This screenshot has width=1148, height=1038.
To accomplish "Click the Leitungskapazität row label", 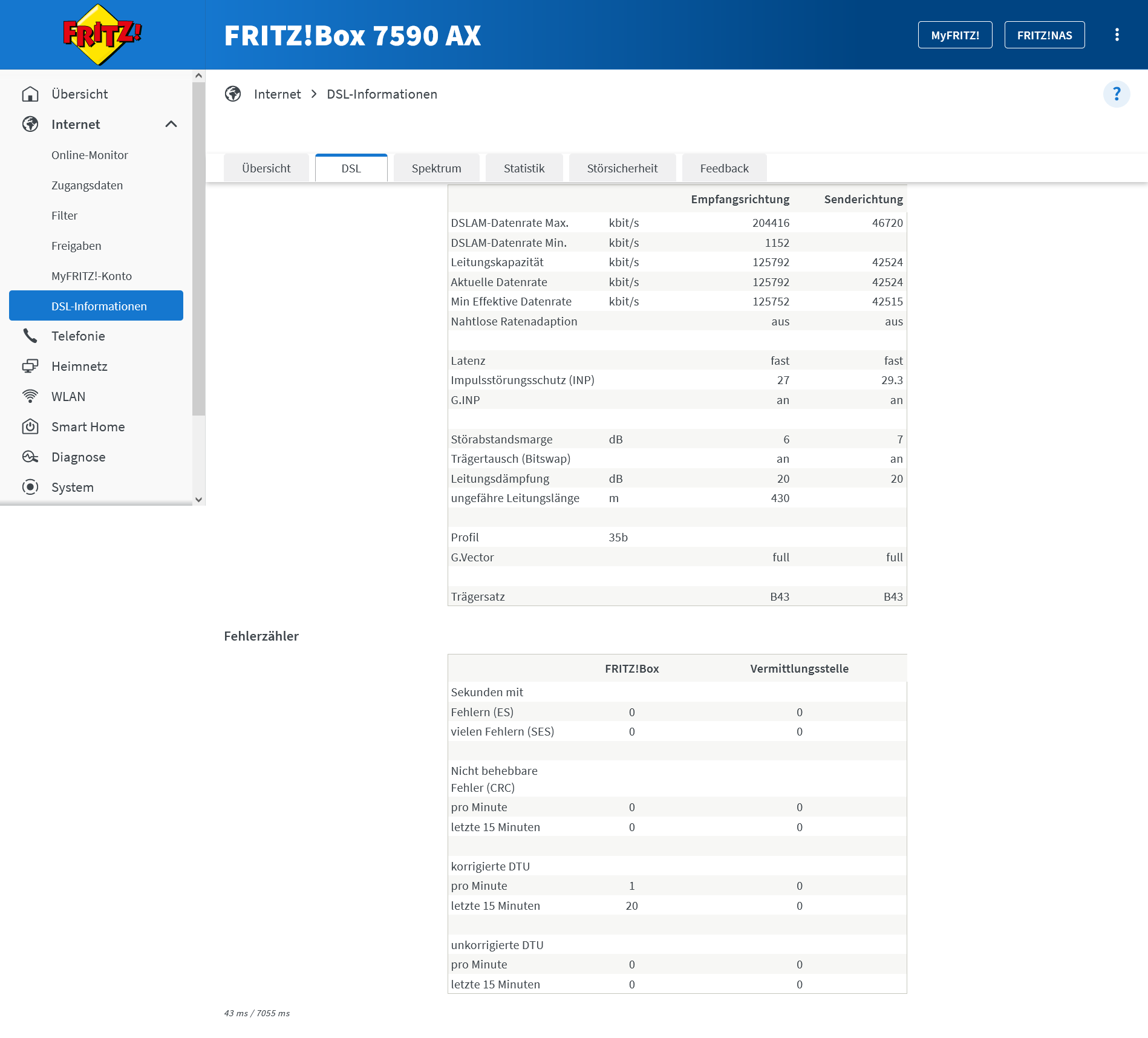I will tap(497, 262).
